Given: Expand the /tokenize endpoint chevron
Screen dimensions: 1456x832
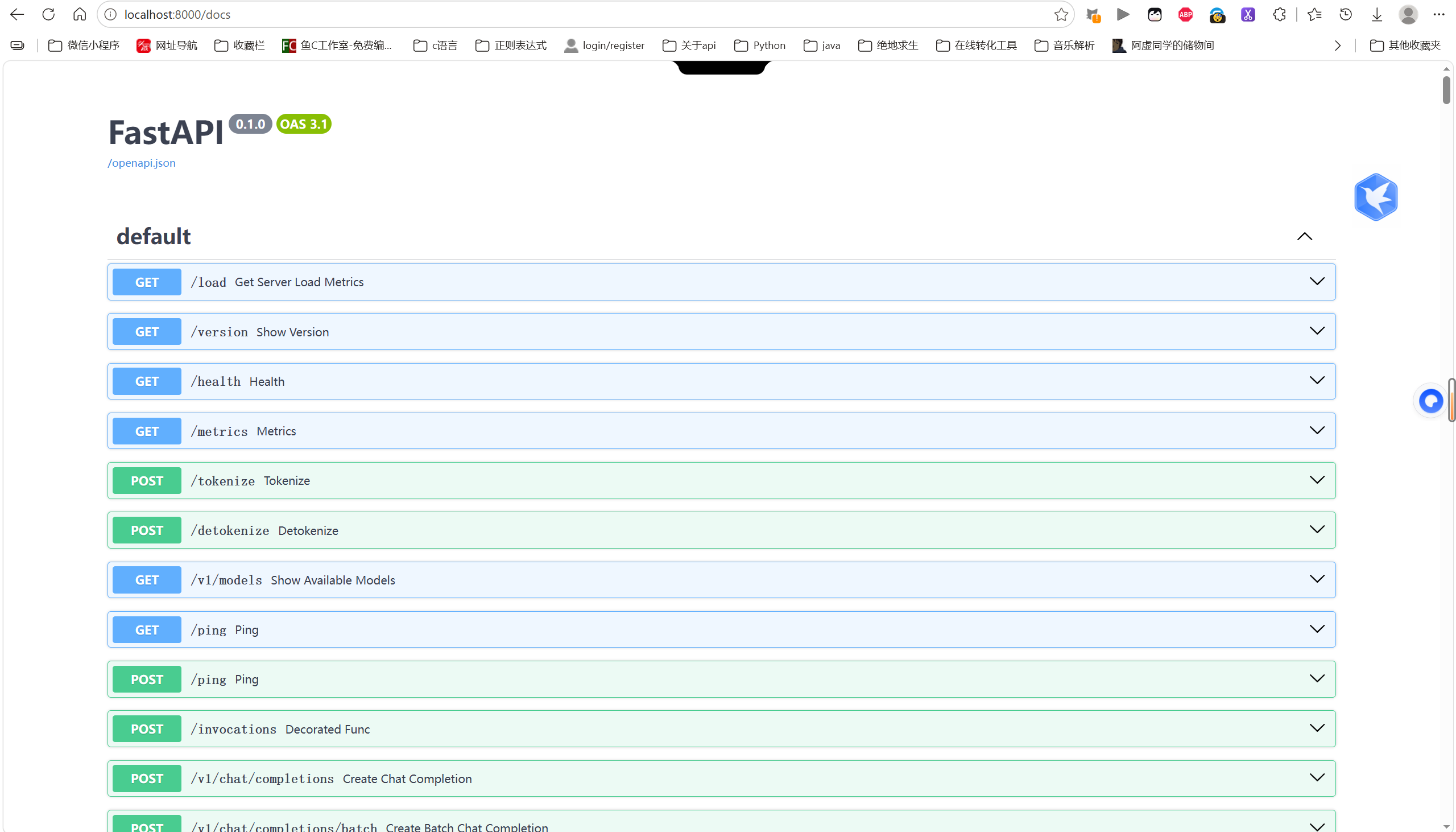Looking at the screenshot, I should [x=1317, y=480].
